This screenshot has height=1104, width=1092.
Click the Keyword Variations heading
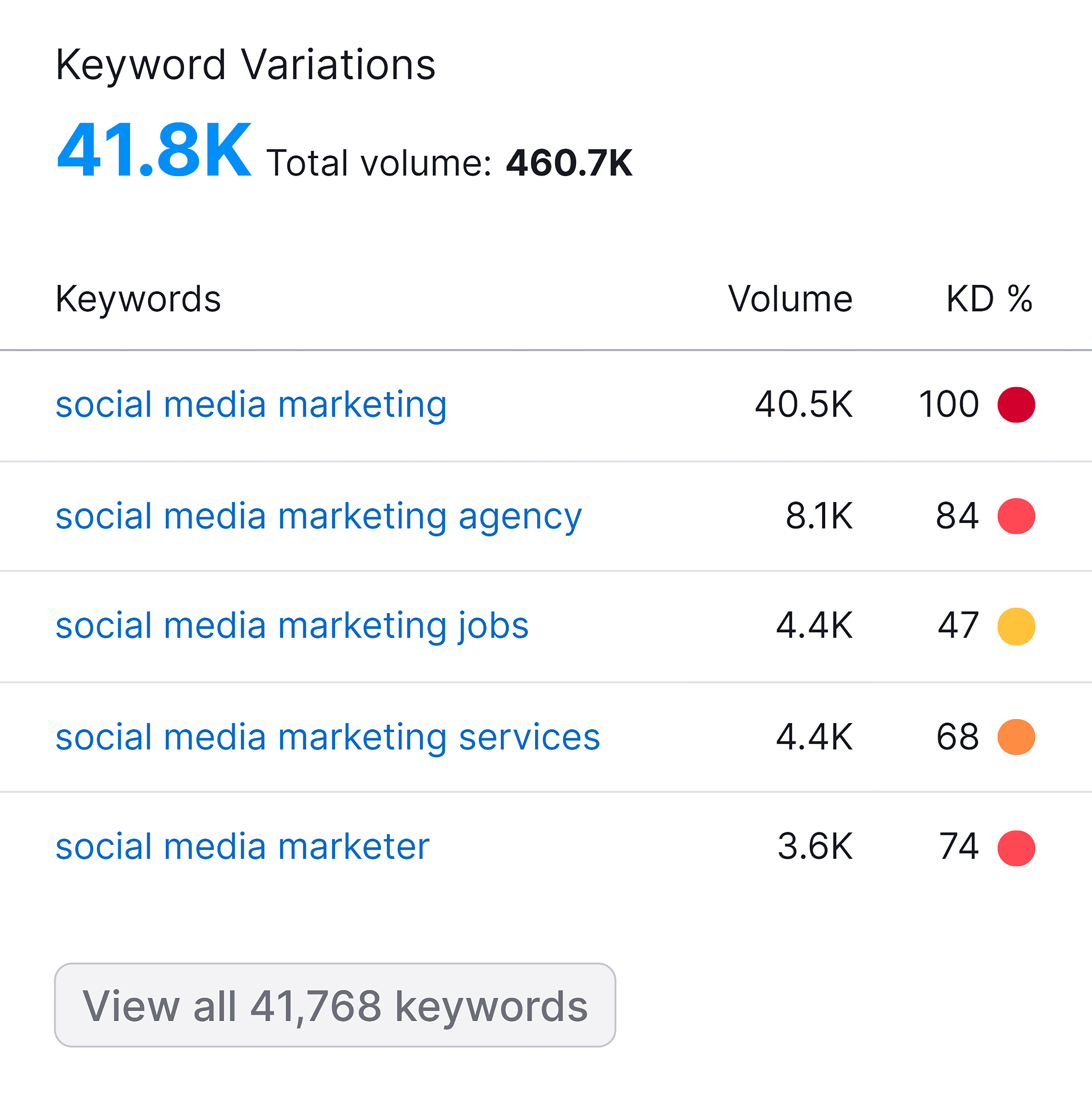click(246, 65)
